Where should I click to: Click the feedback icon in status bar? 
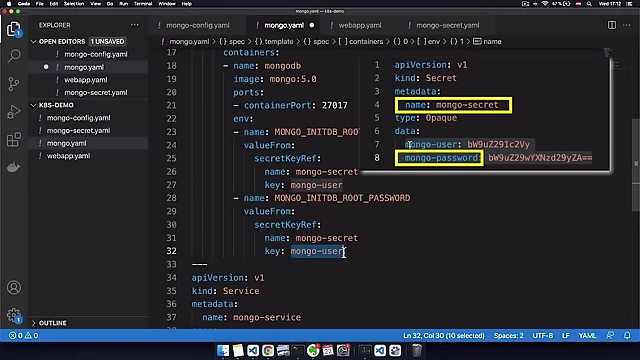(x=610, y=336)
